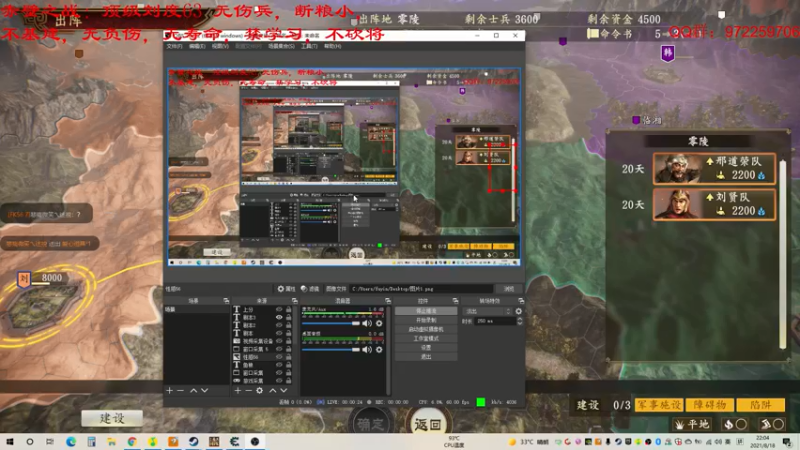
Task: Click the 零陵 panel vertical scrollbar
Action: 783,255
